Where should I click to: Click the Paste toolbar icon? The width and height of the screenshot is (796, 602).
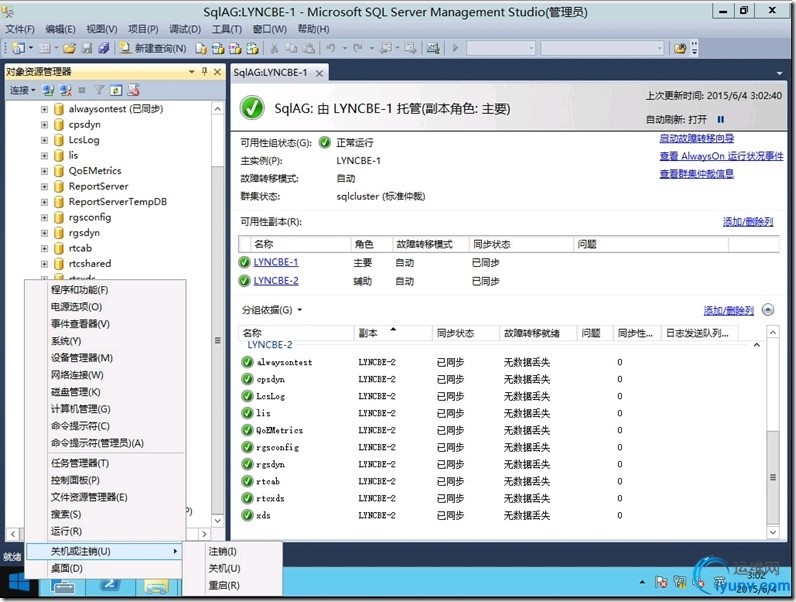(x=308, y=48)
